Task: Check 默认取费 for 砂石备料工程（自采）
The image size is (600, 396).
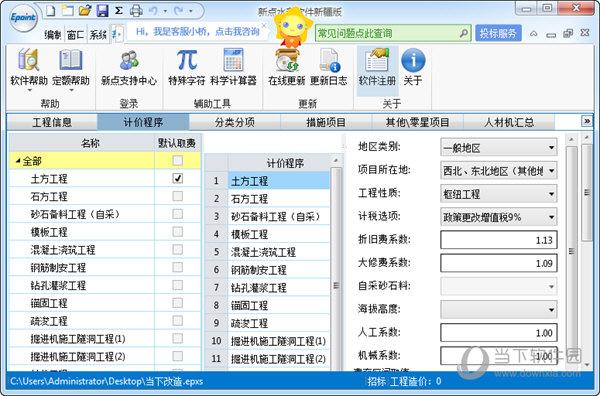Action: point(177,214)
